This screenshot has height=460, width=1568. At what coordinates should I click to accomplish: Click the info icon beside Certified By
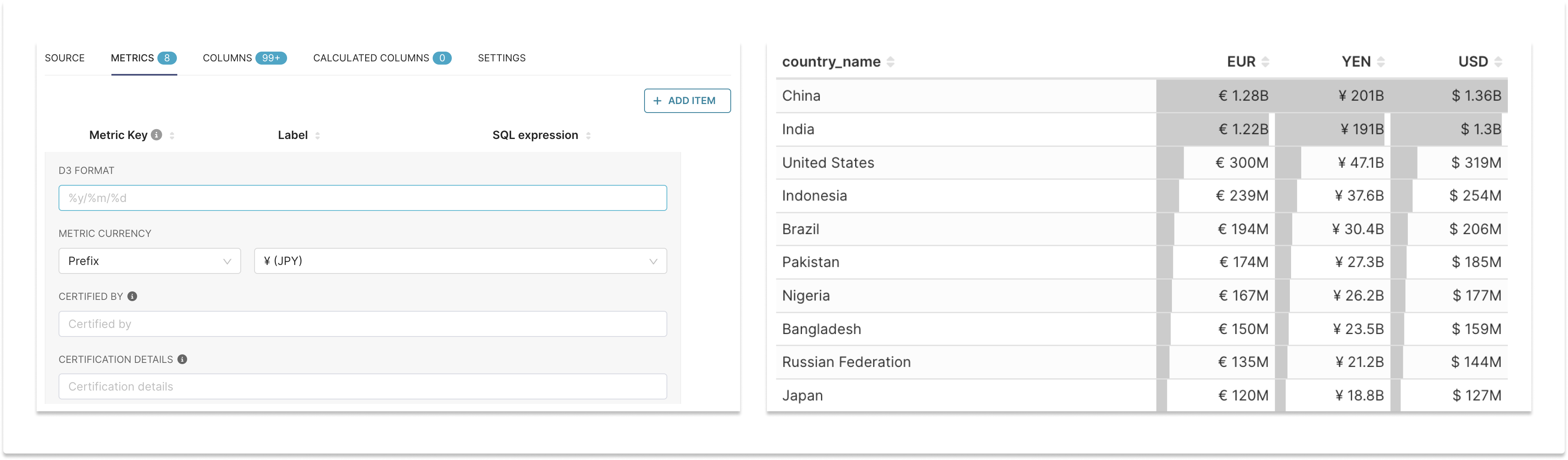tap(133, 297)
